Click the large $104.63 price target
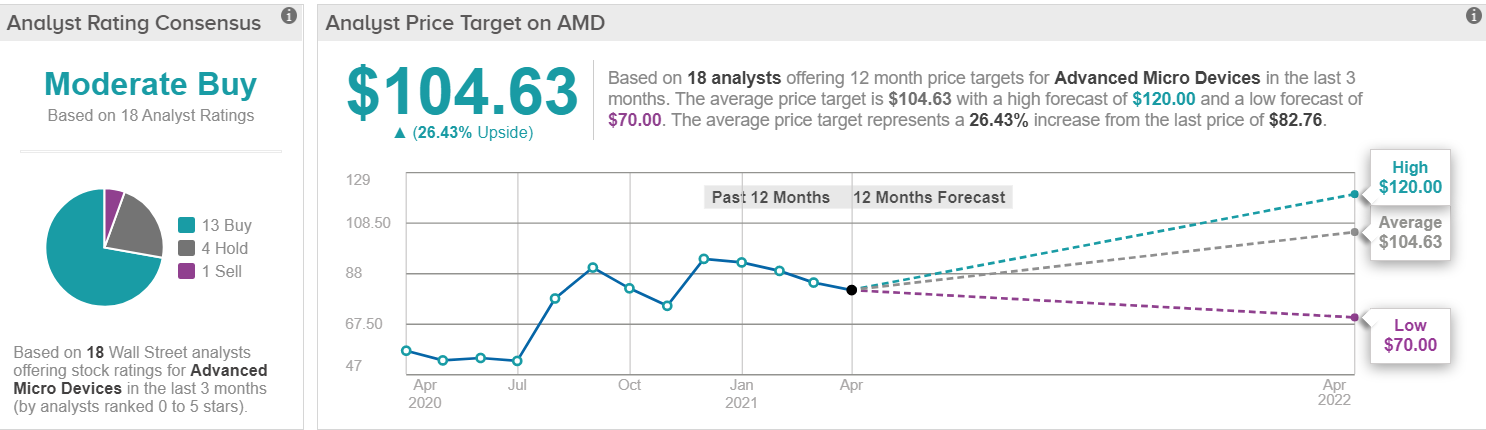This screenshot has height=430, width=1486. 462,92
